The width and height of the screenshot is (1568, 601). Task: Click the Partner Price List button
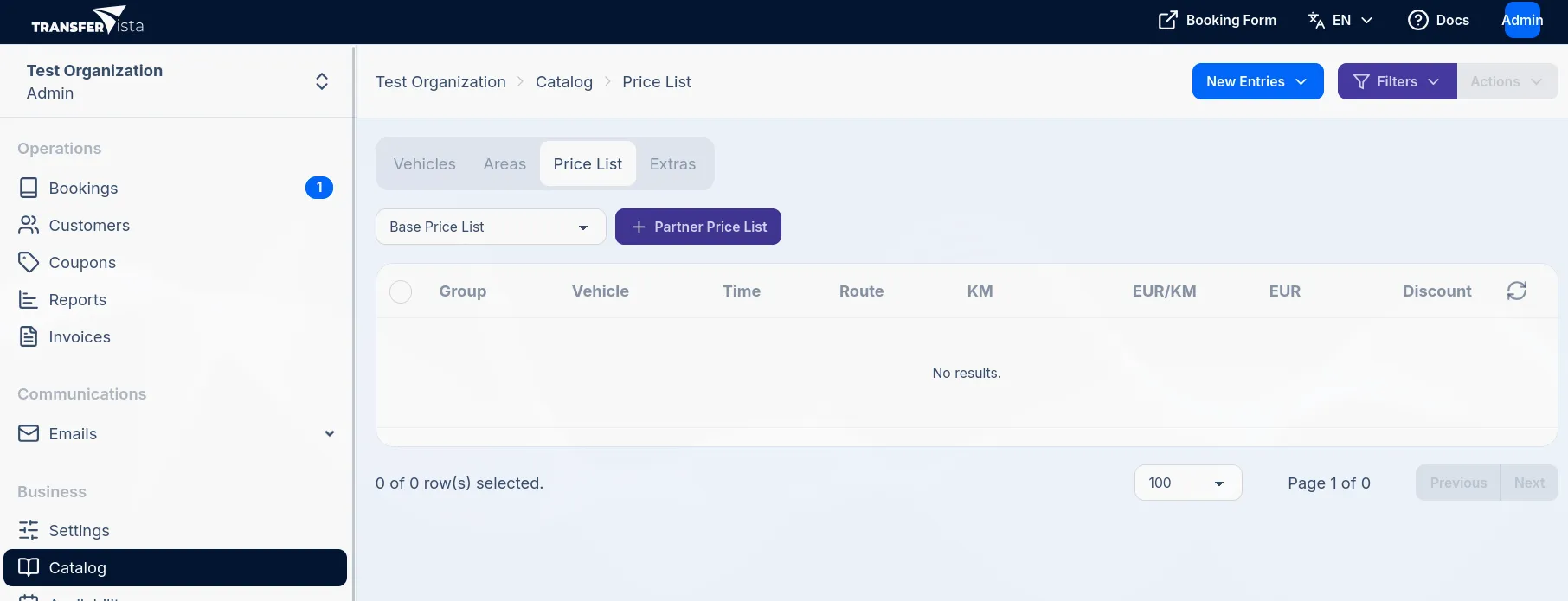pyautogui.click(x=698, y=227)
